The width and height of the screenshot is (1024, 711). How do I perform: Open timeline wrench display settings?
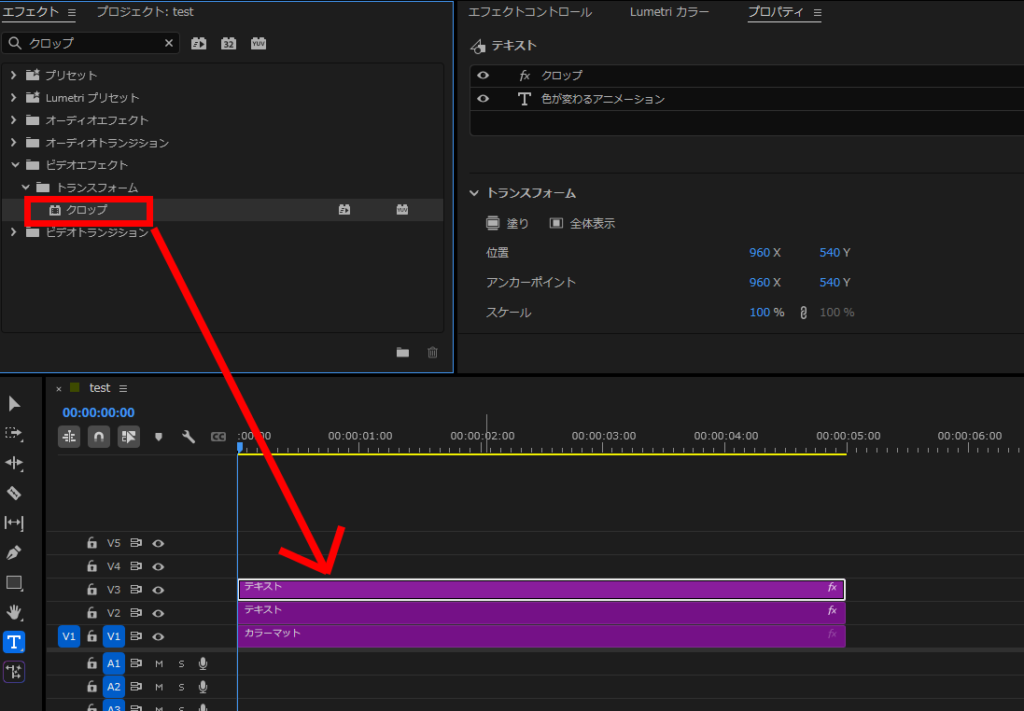click(x=188, y=437)
